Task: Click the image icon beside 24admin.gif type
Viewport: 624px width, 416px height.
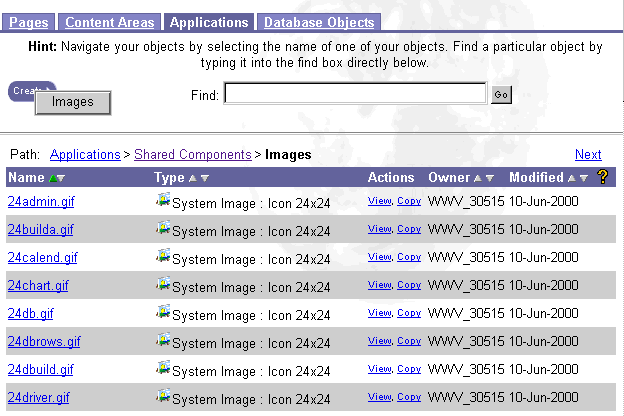Action: 163,201
